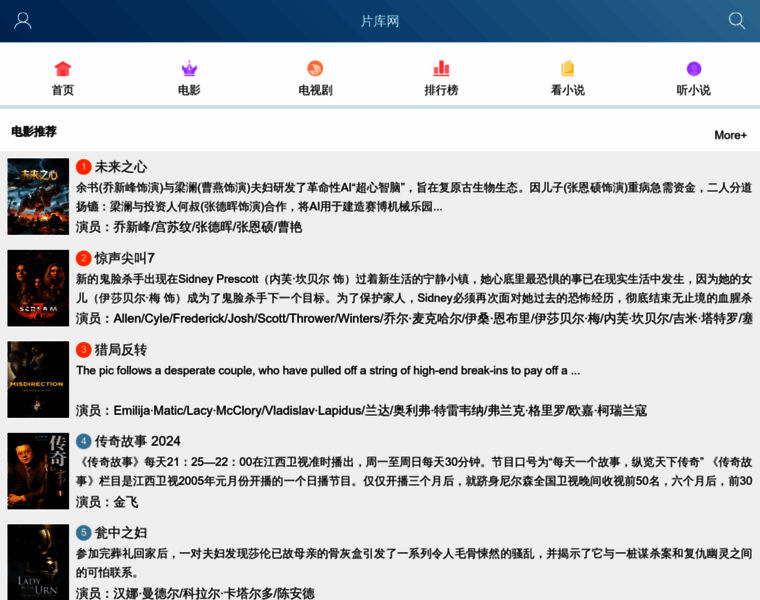Click the 未来之心 synopsis text
Image resolution: width=760 pixels, height=600 pixels.
click(414, 197)
